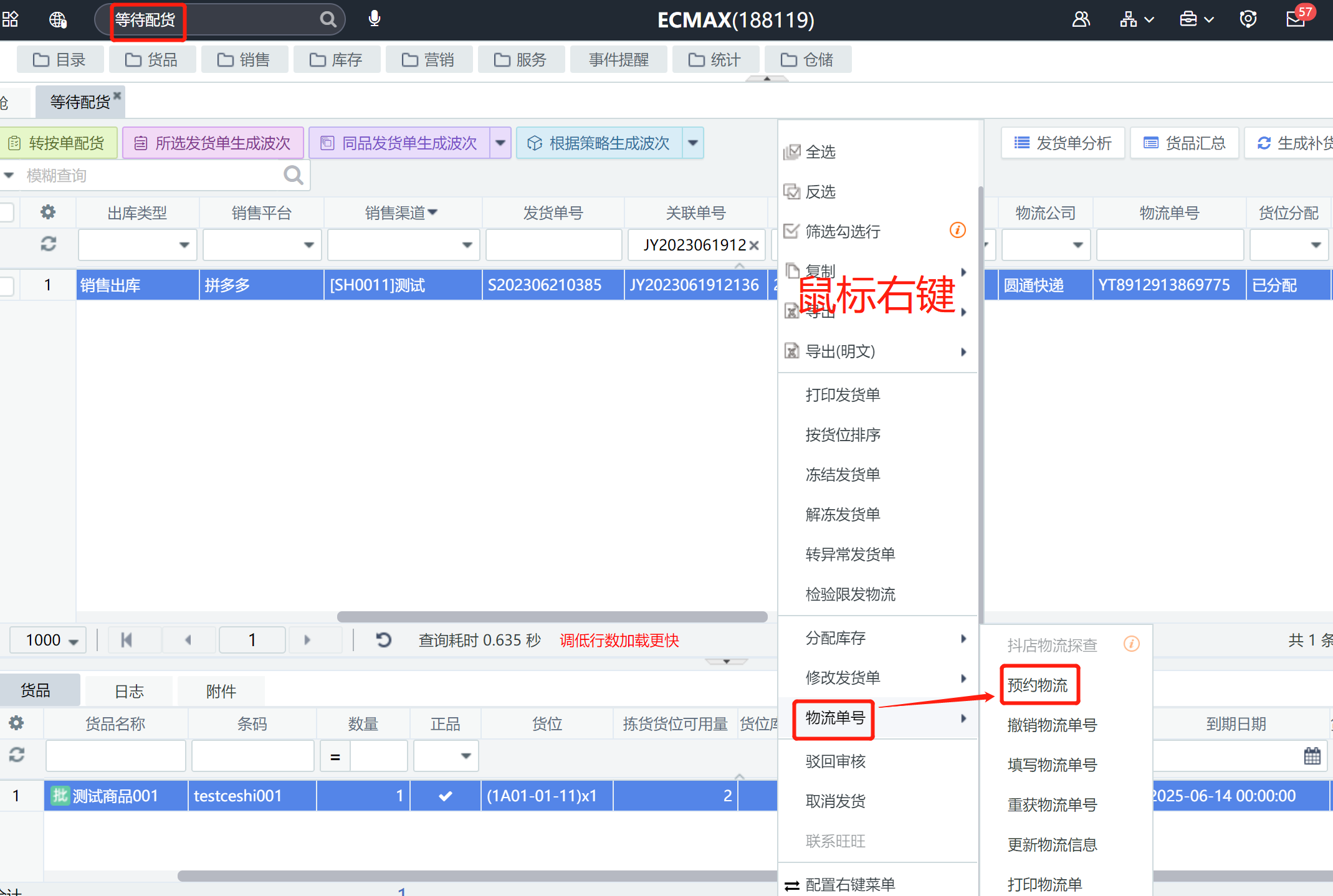Go to previous page arrow

(x=188, y=640)
